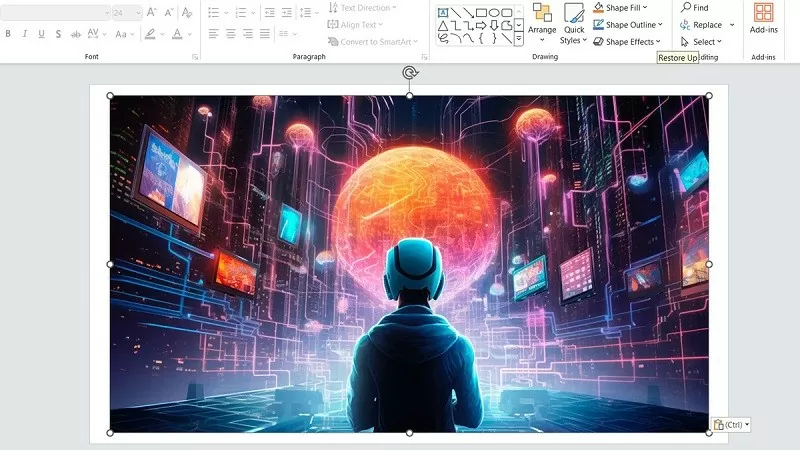Select Arrow line shape in gallery
The image size is (800, 450).
pyautogui.click(x=468, y=13)
